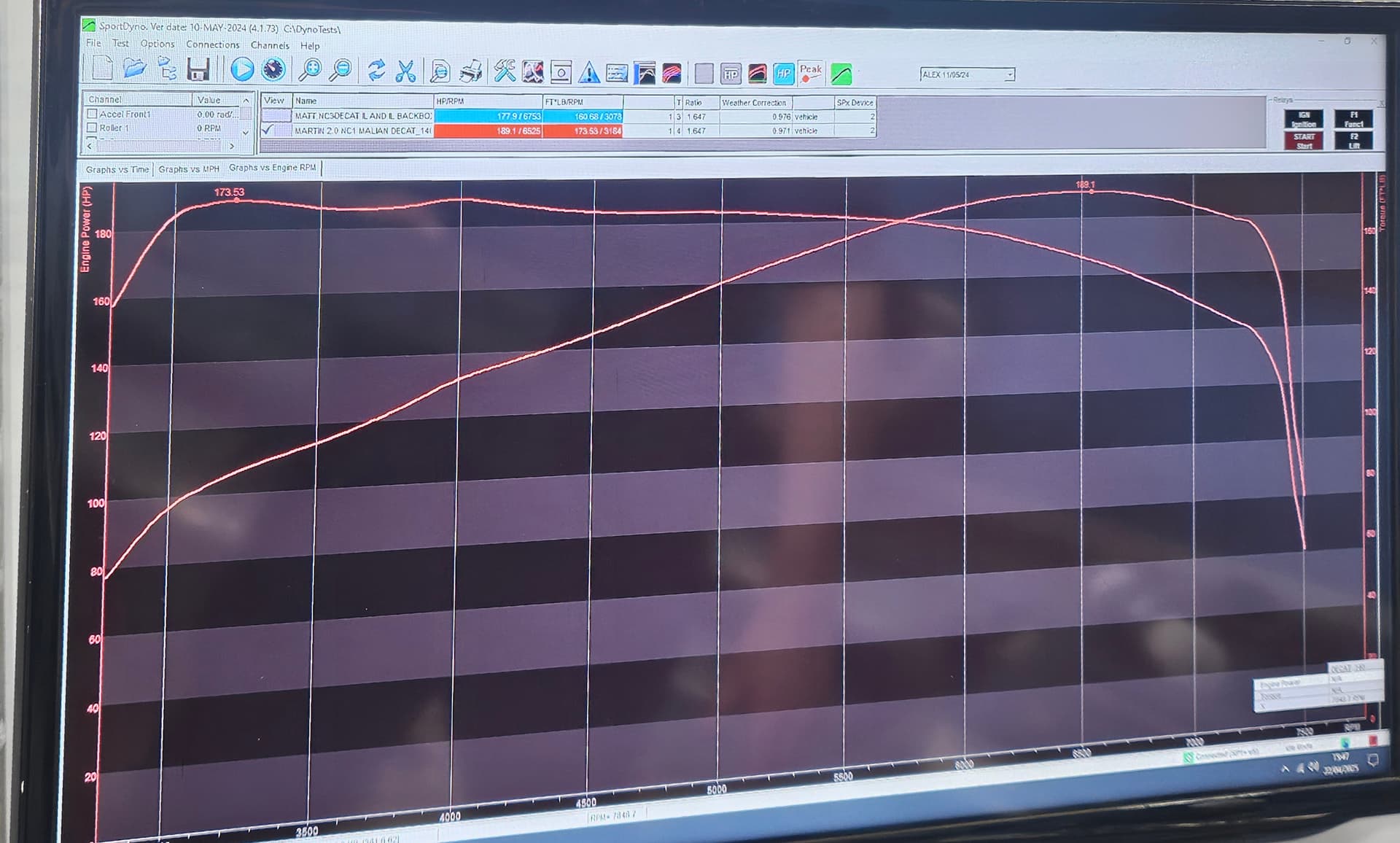Viewport: 1400px width, 843px height.
Task: Switch to Graphs vs MPH tab
Action: pos(189,169)
